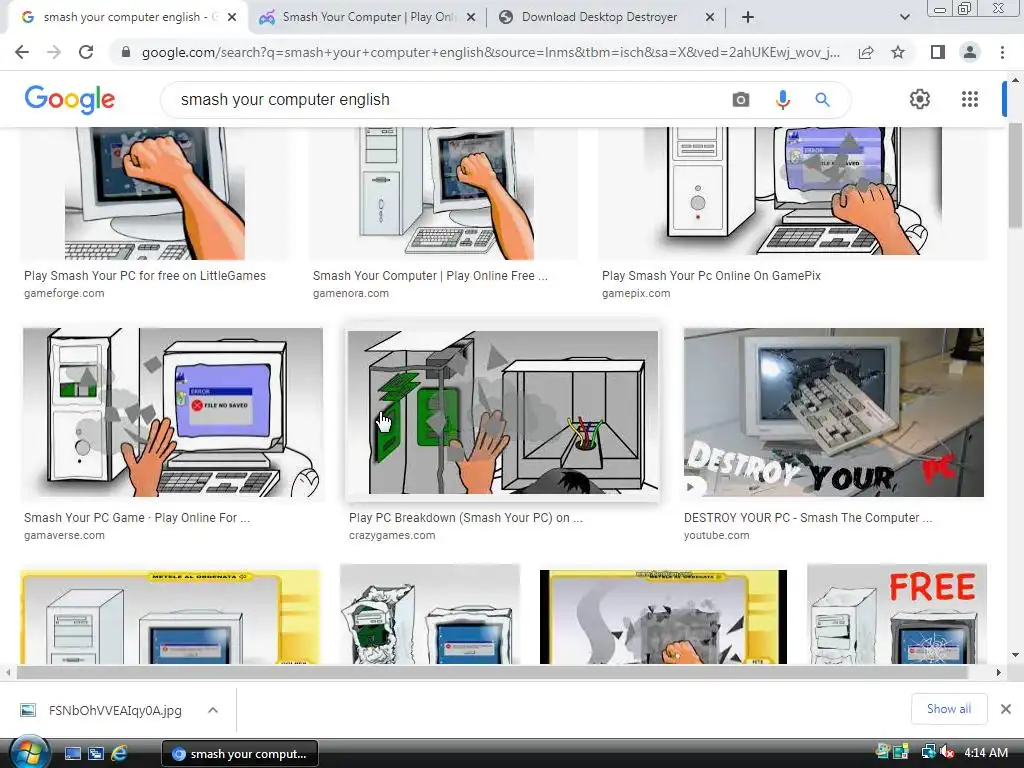This screenshot has width=1024, height=768.
Task: Click Show all downloads button
Action: click(949, 709)
